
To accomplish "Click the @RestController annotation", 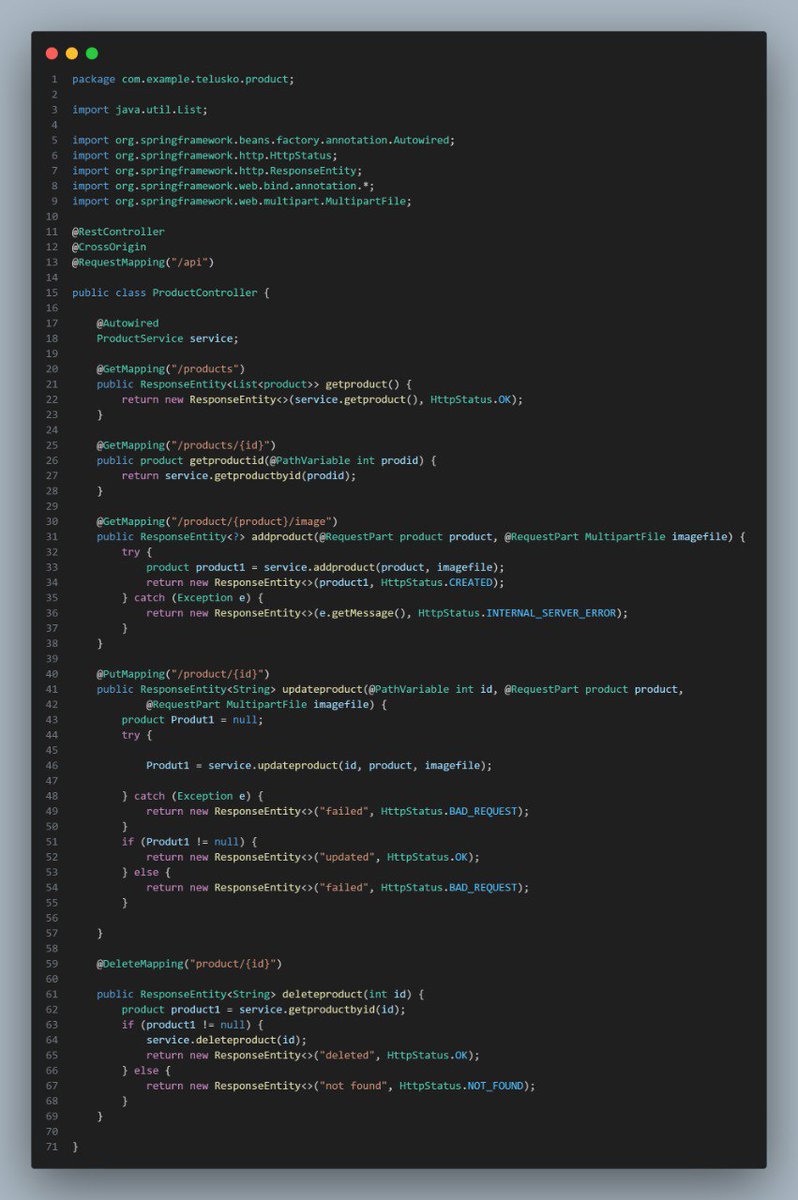I will tap(118, 231).
